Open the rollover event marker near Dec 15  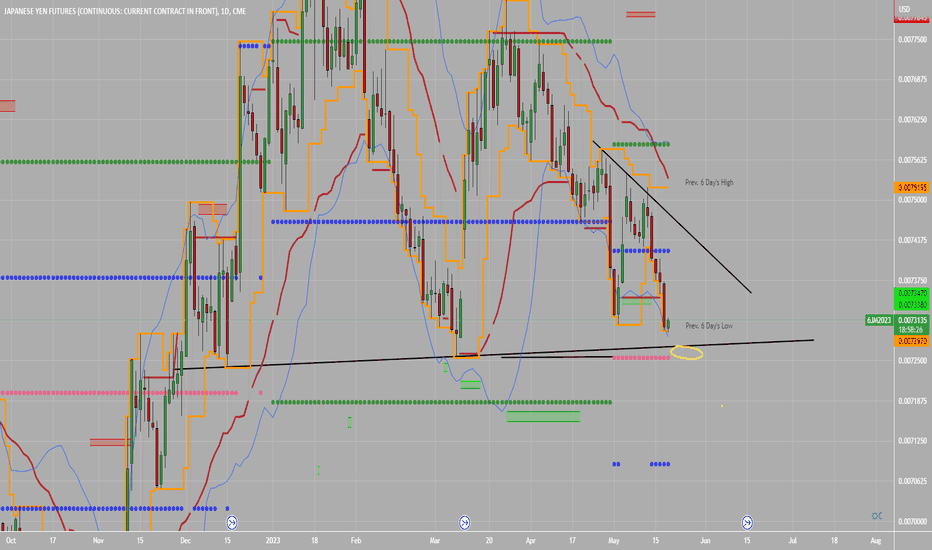click(x=232, y=523)
